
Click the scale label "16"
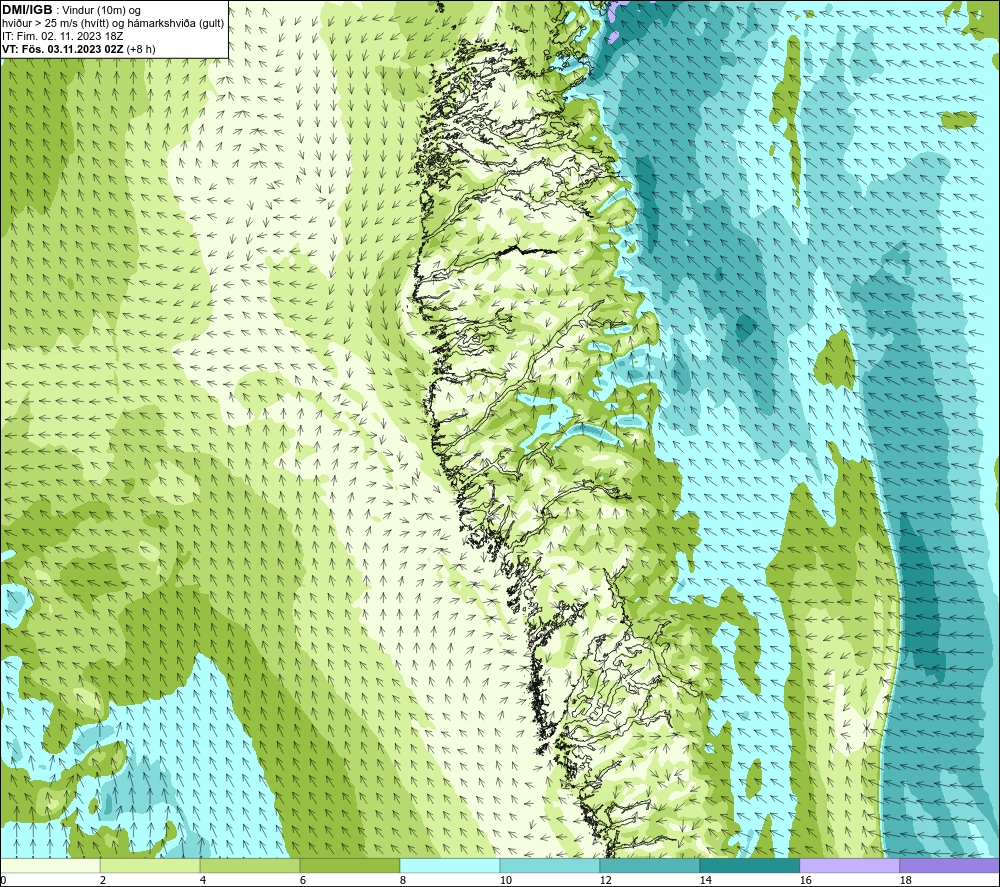pos(806,881)
